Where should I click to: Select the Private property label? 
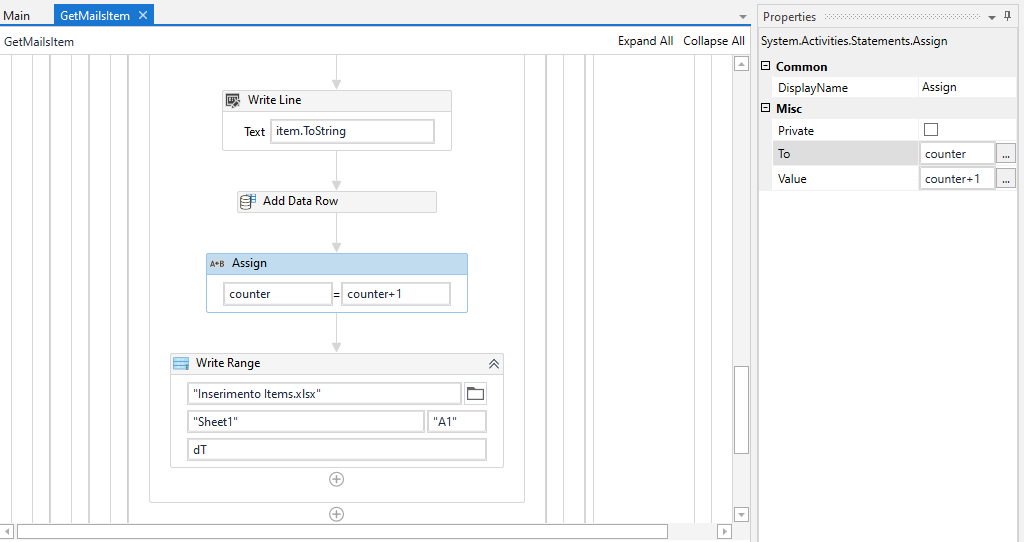pyautogui.click(x=795, y=131)
